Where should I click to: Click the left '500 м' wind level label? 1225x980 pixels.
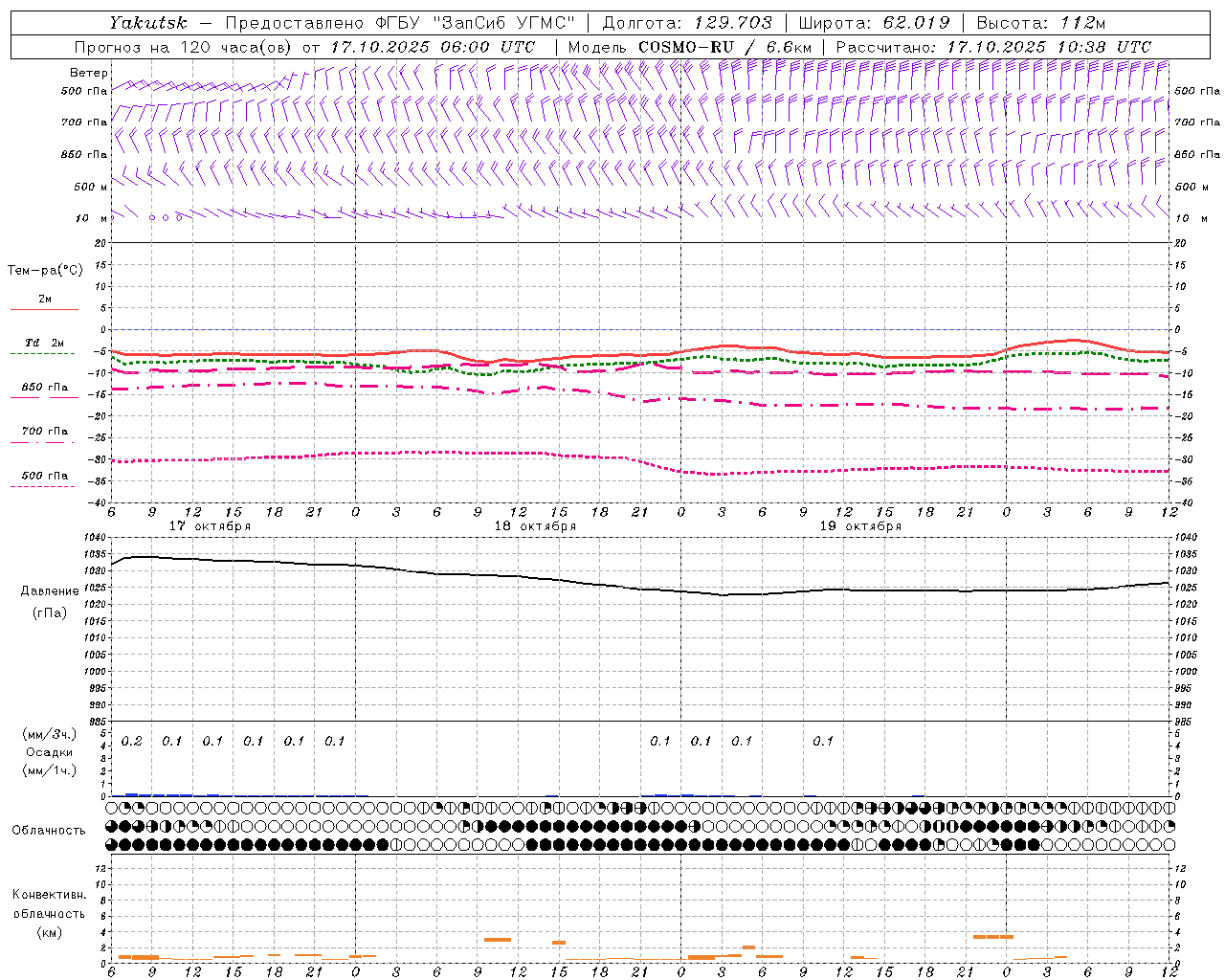(x=91, y=187)
